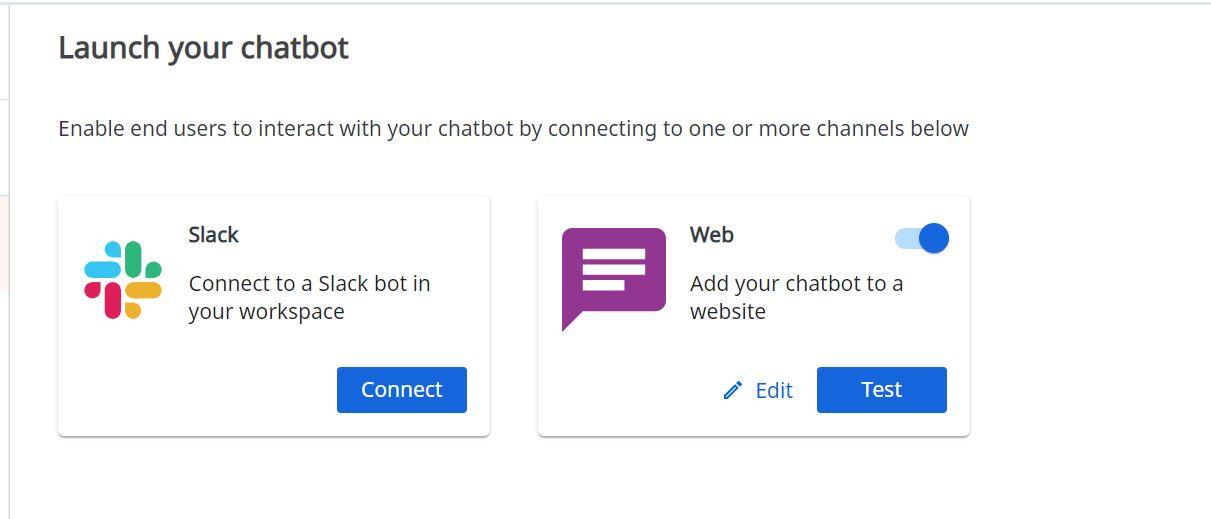
Task: Click the text 'Add your chatbot to a website'
Action: tap(797, 297)
